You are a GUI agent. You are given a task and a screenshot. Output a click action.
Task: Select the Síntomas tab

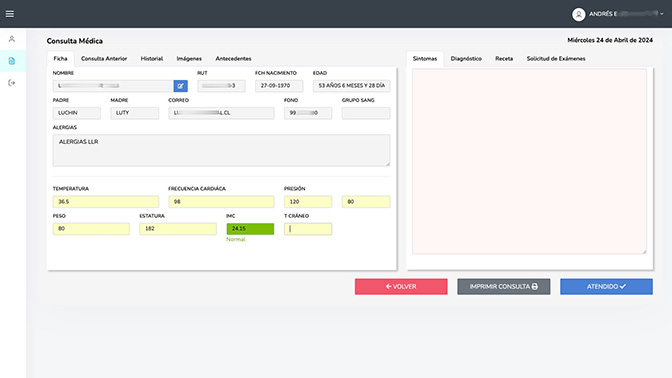(x=425, y=59)
